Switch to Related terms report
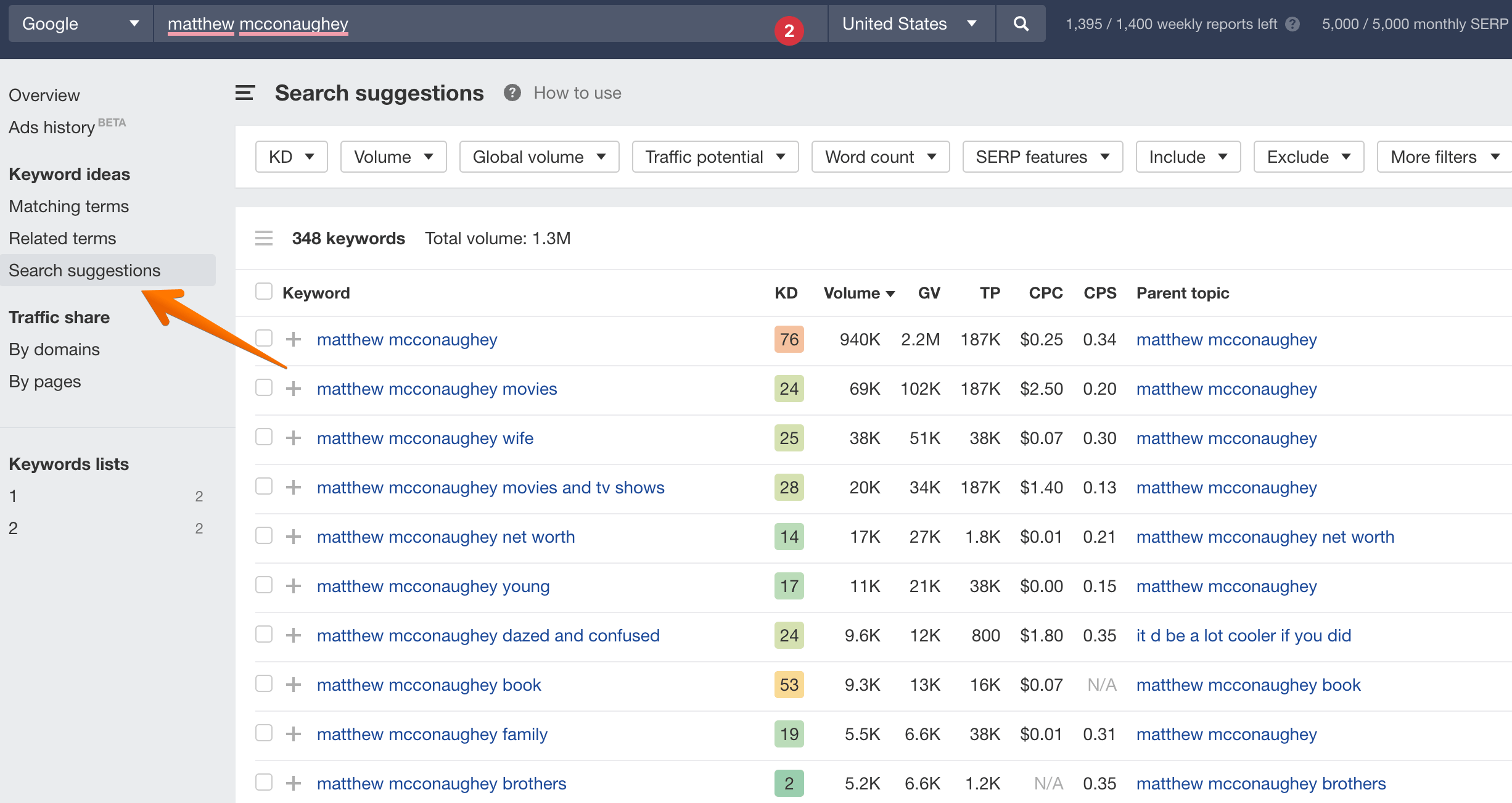 (x=62, y=238)
